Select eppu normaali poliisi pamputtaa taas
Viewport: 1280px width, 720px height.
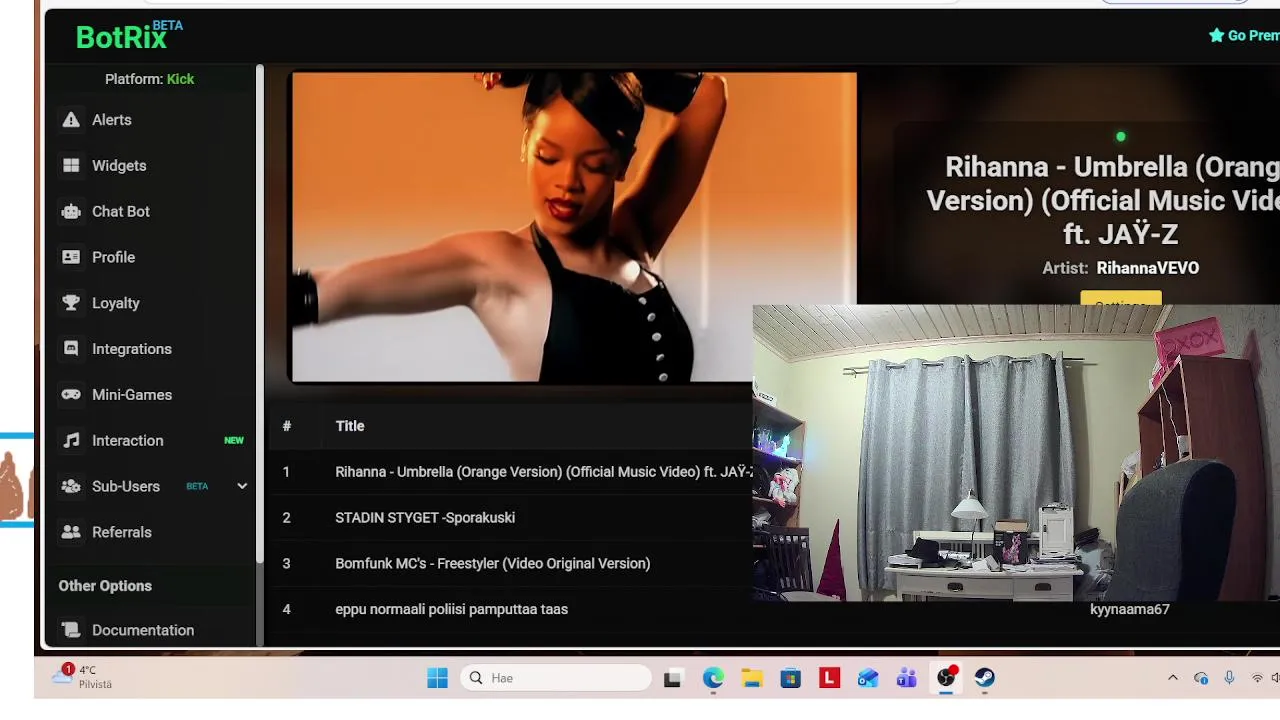pyautogui.click(x=510, y=609)
